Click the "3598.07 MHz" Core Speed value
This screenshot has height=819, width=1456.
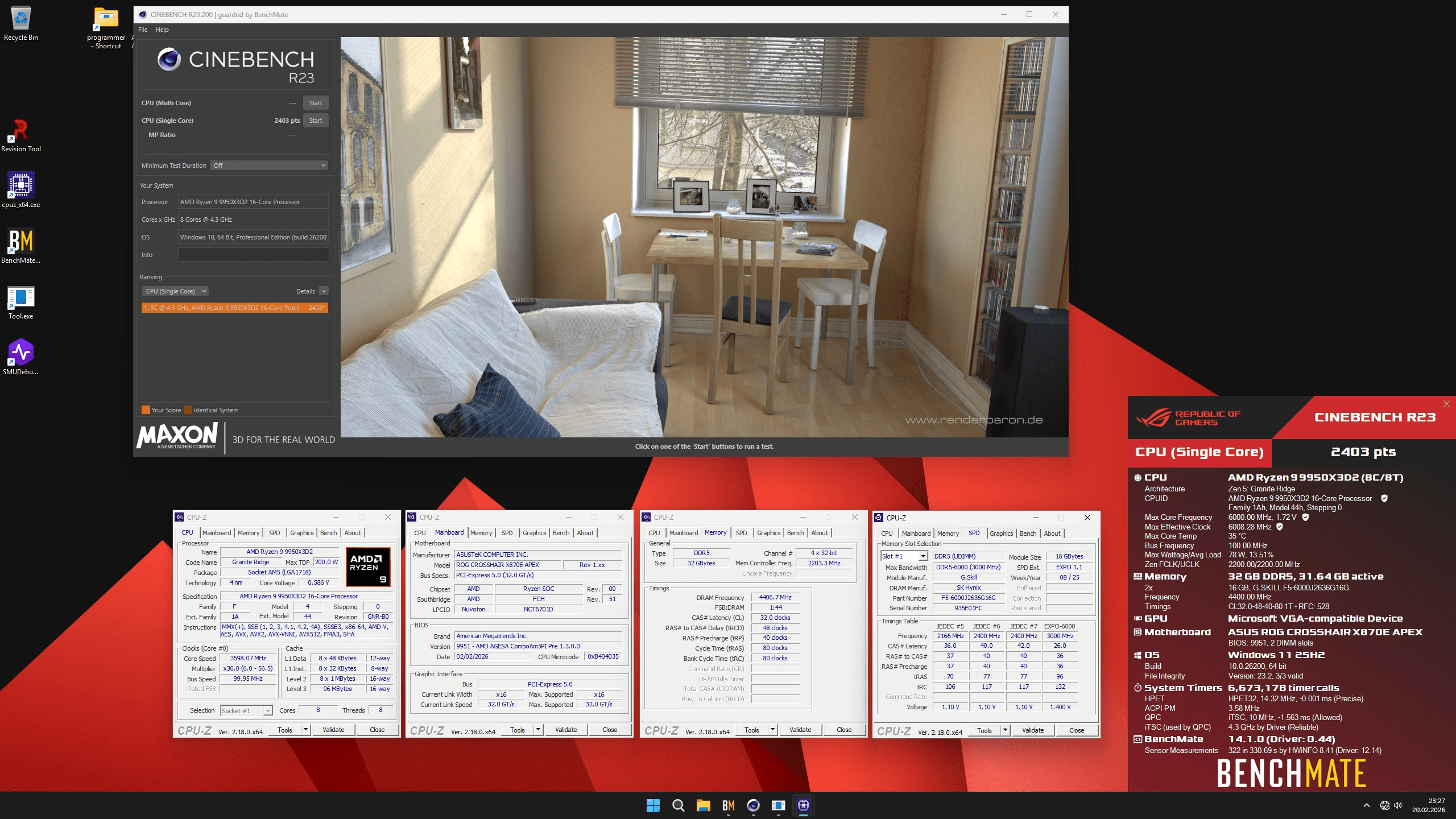[x=248, y=658]
